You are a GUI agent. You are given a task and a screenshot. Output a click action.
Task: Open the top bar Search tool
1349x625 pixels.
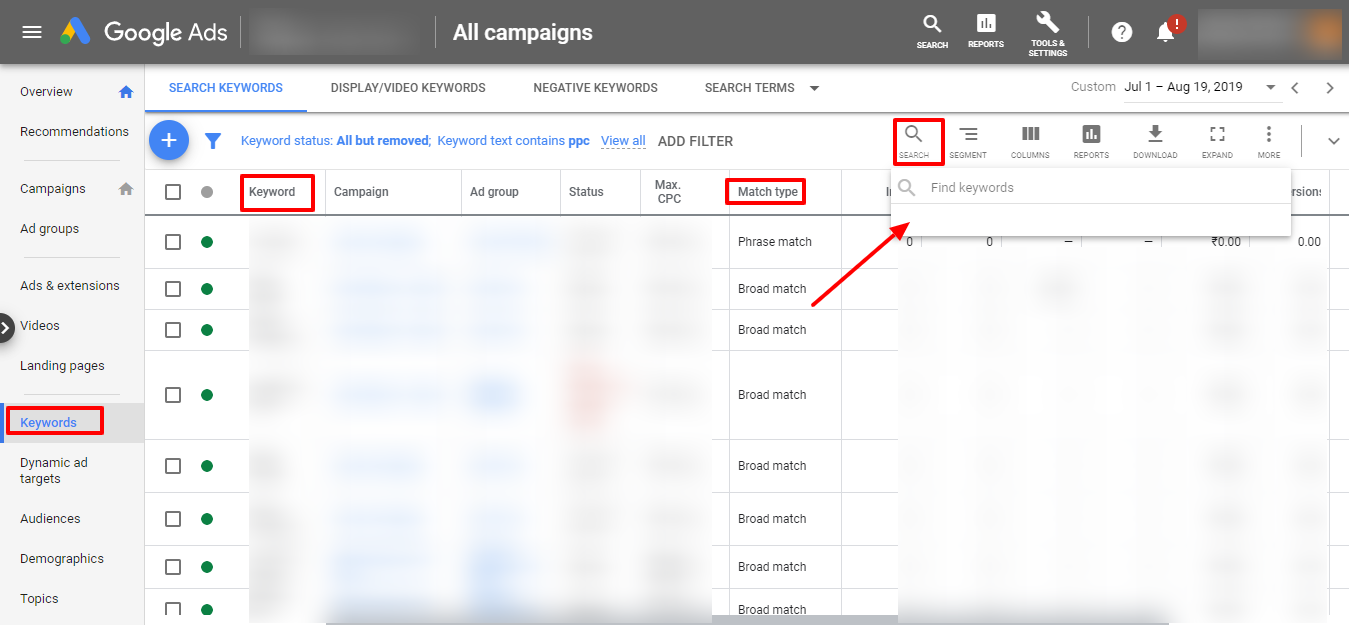click(932, 31)
